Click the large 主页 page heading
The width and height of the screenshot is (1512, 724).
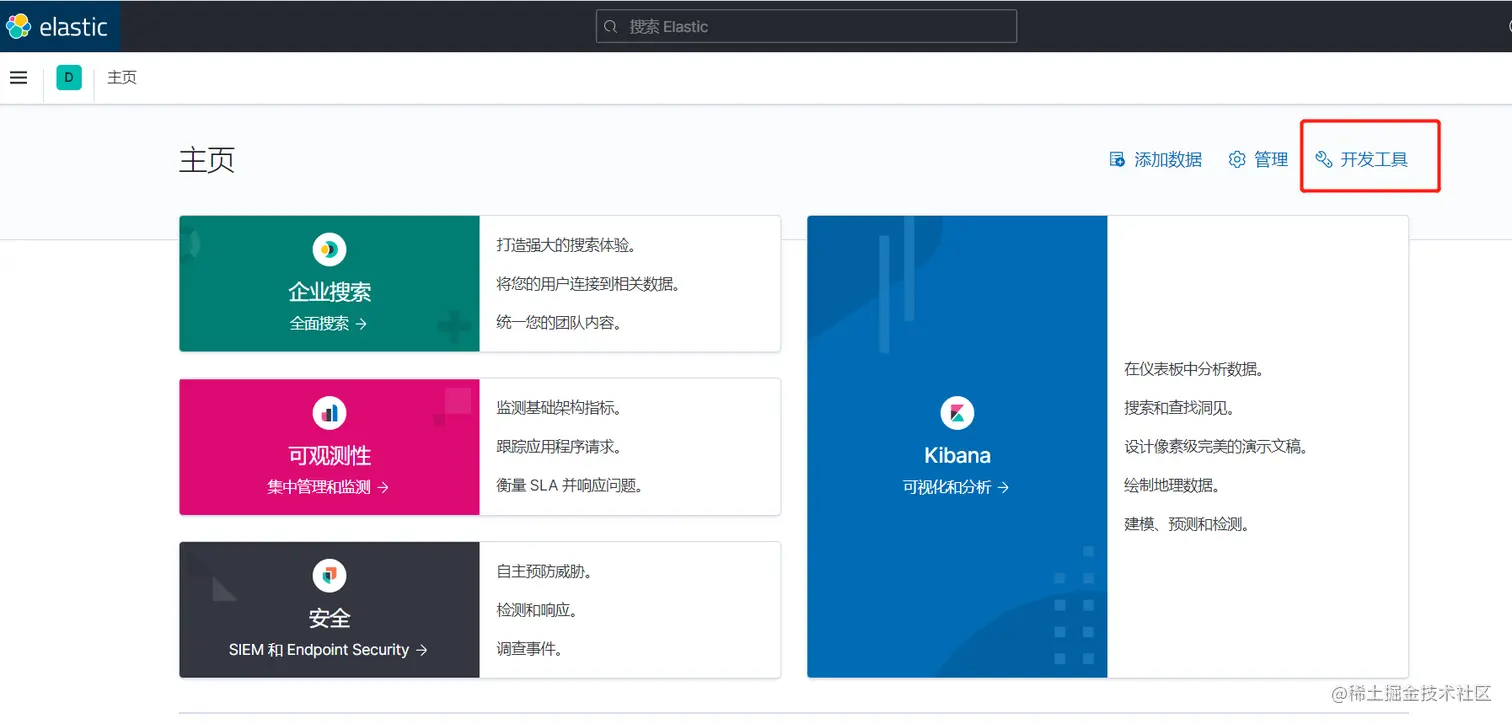coord(207,160)
